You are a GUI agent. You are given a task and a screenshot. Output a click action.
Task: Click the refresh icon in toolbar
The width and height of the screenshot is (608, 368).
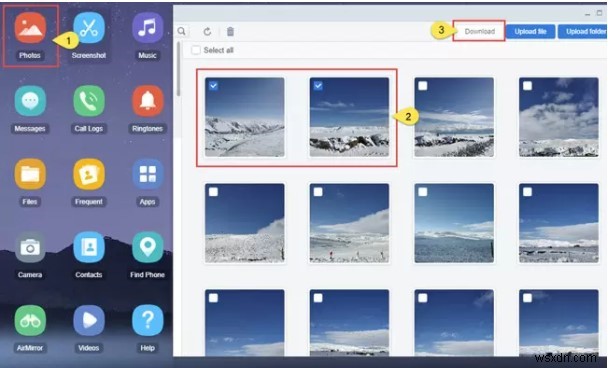coord(207,32)
